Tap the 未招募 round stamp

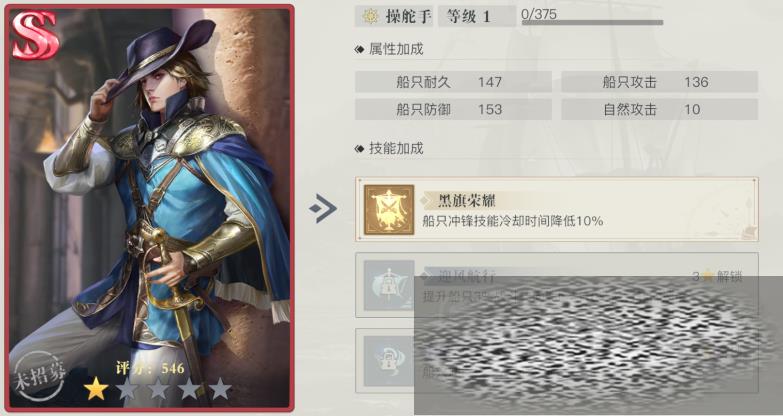(x=39, y=377)
